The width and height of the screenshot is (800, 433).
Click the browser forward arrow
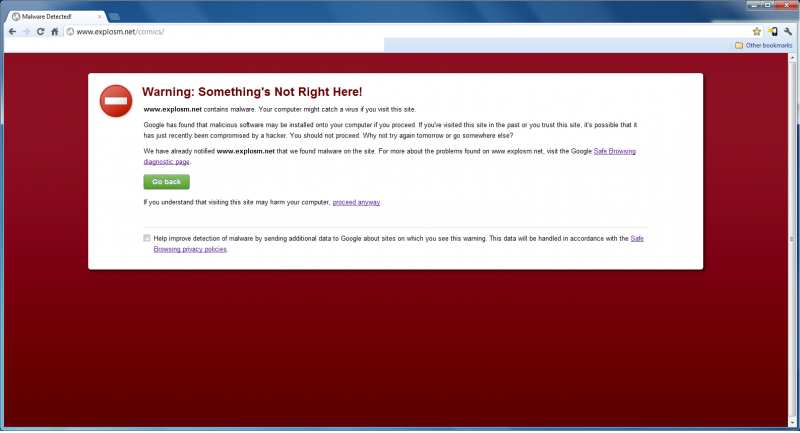coord(27,32)
